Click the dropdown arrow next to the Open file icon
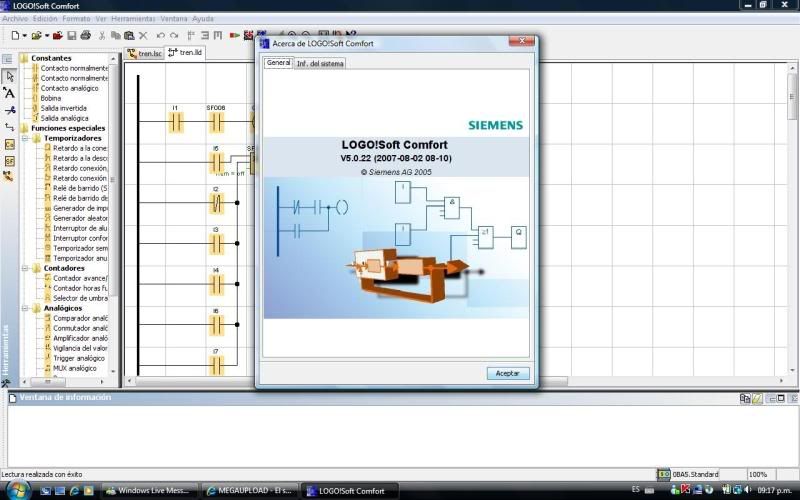800x500 pixels. [x=46, y=36]
